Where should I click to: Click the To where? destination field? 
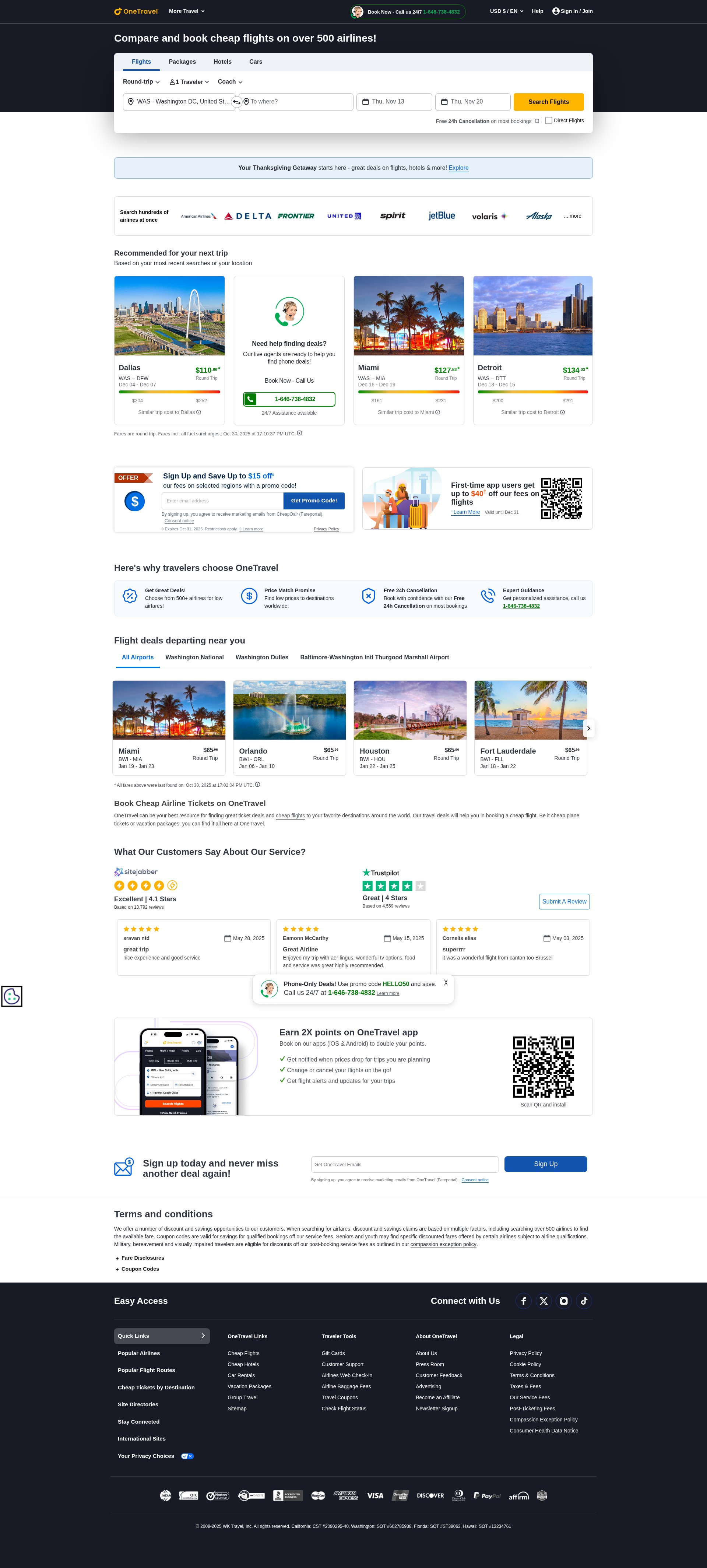click(x=297, y=102)
